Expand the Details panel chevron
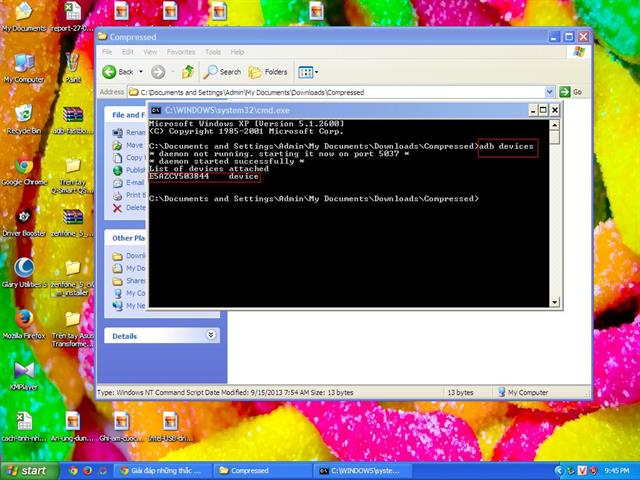 click(x=211, y=335)
